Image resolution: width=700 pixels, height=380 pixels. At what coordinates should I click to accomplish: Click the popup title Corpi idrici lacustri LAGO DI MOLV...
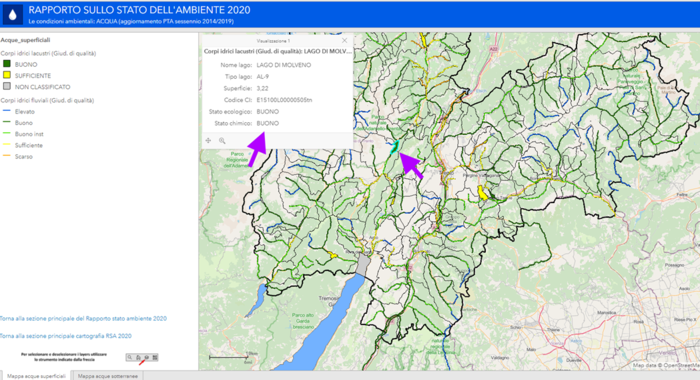click(x=278, y=51)
